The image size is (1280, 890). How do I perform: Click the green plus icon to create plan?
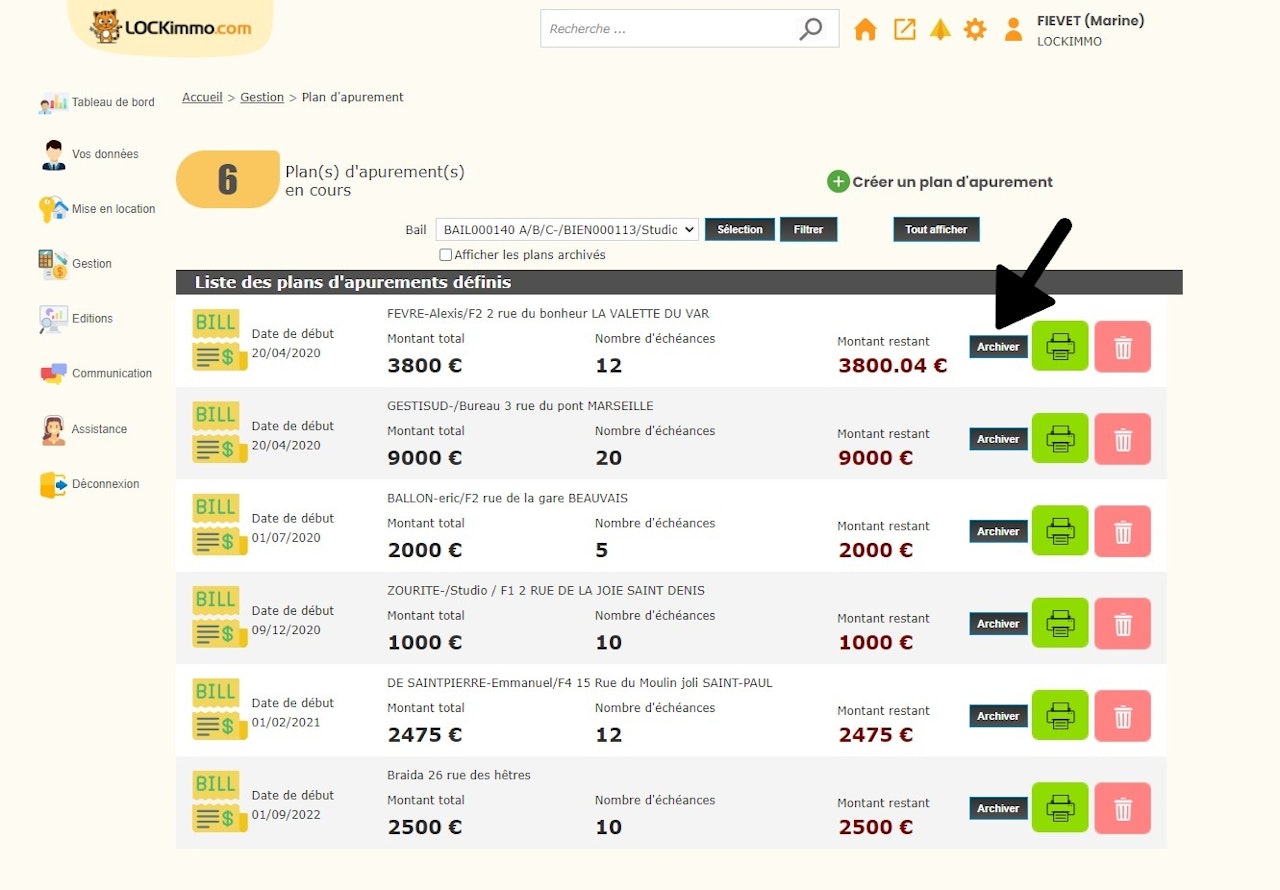838,182
